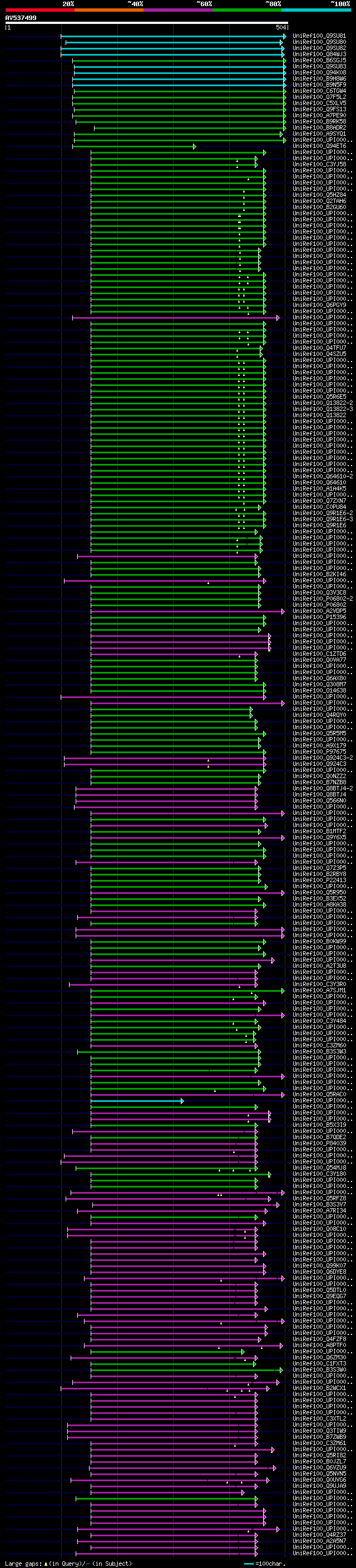Click the white query sequence bar
Image resolution: width=356 pixels, height=1568 pixels.
coord(147,23)
